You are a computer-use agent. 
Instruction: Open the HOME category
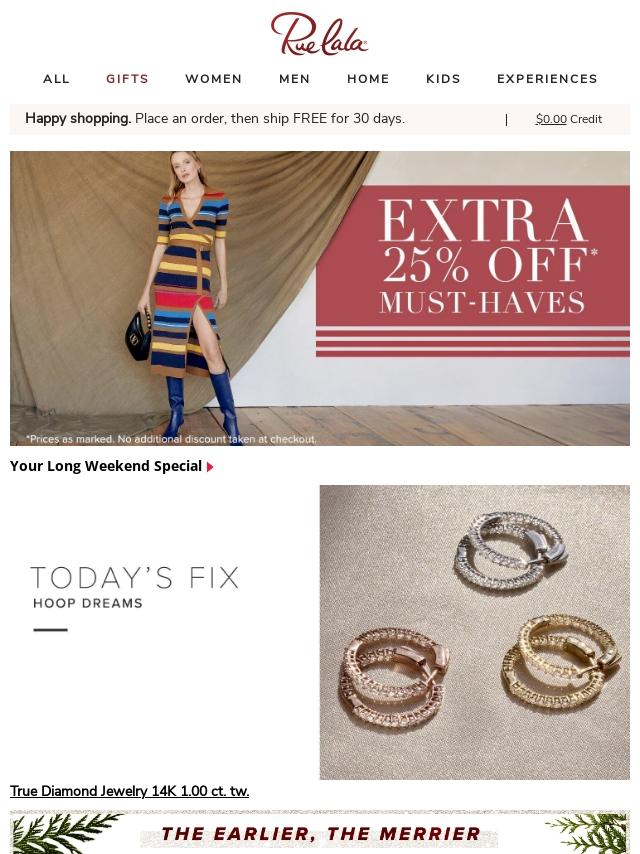[x=368, y=79]
